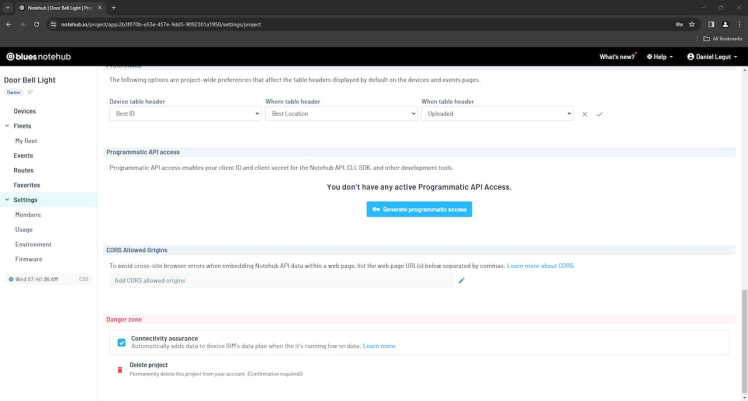Screen dimensions: 748x401
Task: Click the pin icon next to Owner badge
Action: pos(30,92)
